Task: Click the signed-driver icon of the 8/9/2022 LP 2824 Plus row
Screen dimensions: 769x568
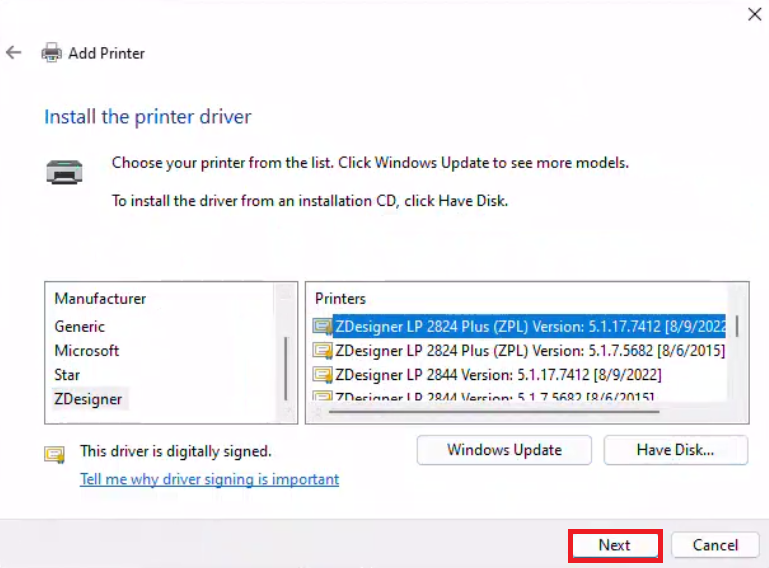Action: pos(322,326)
